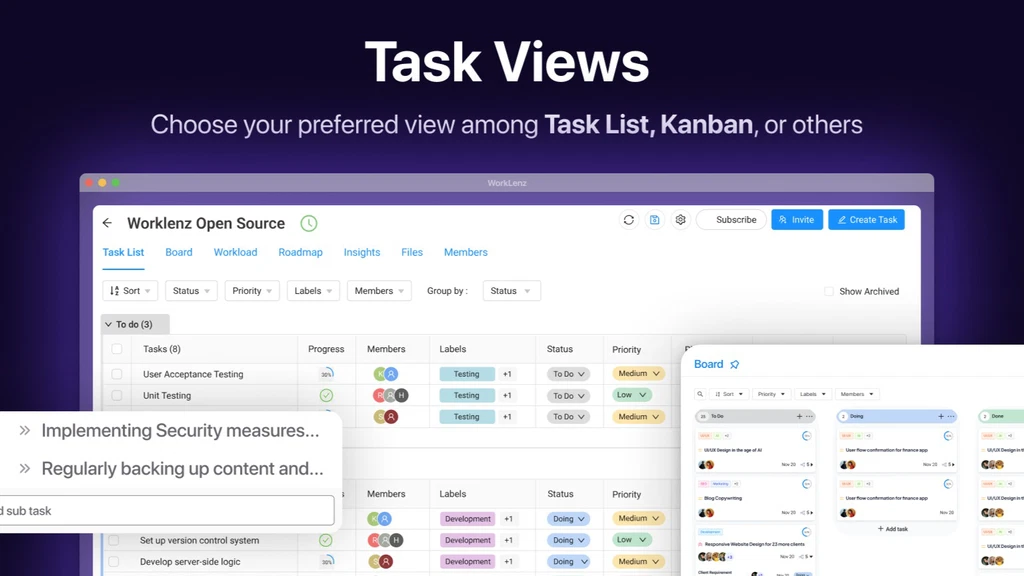Switch to the Insights tab

[x=362, y=252]
